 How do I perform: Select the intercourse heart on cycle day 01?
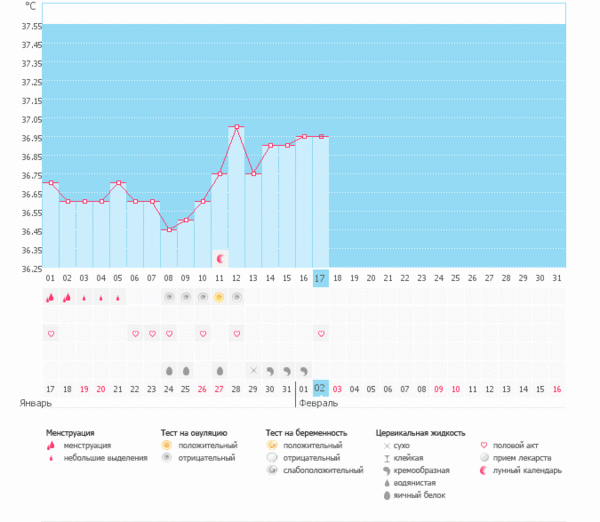tap(51, 334)
